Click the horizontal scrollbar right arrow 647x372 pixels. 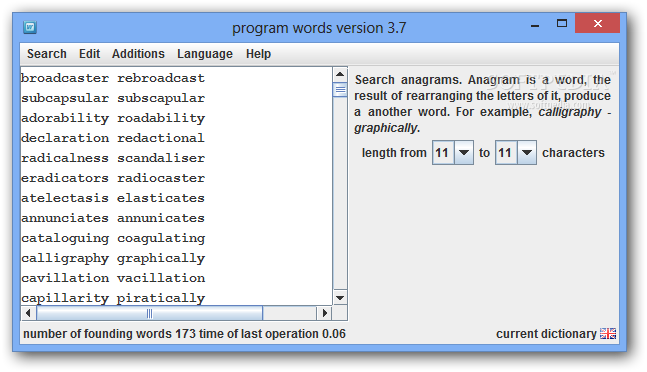pos(325,313)
